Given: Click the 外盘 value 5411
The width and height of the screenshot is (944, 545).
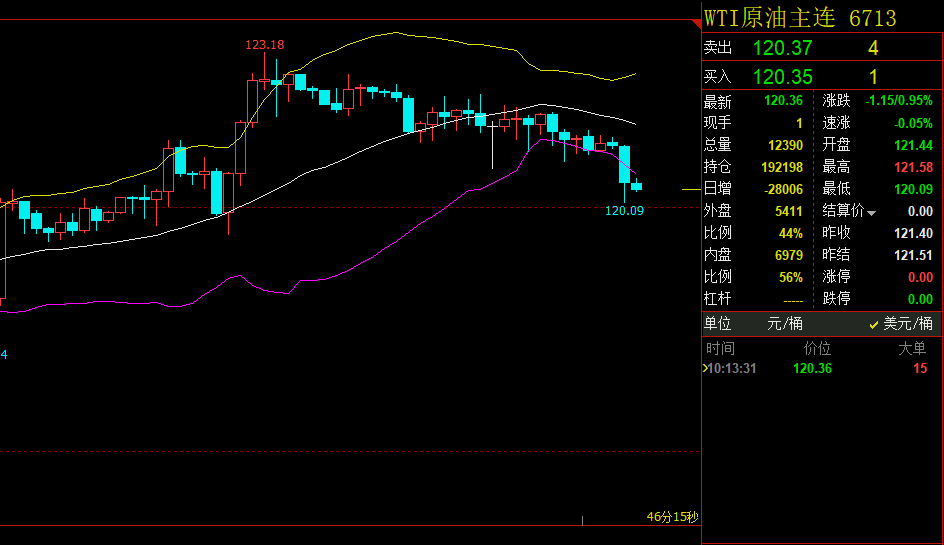Looking at the screenshot, I should (x=789, y=211).
